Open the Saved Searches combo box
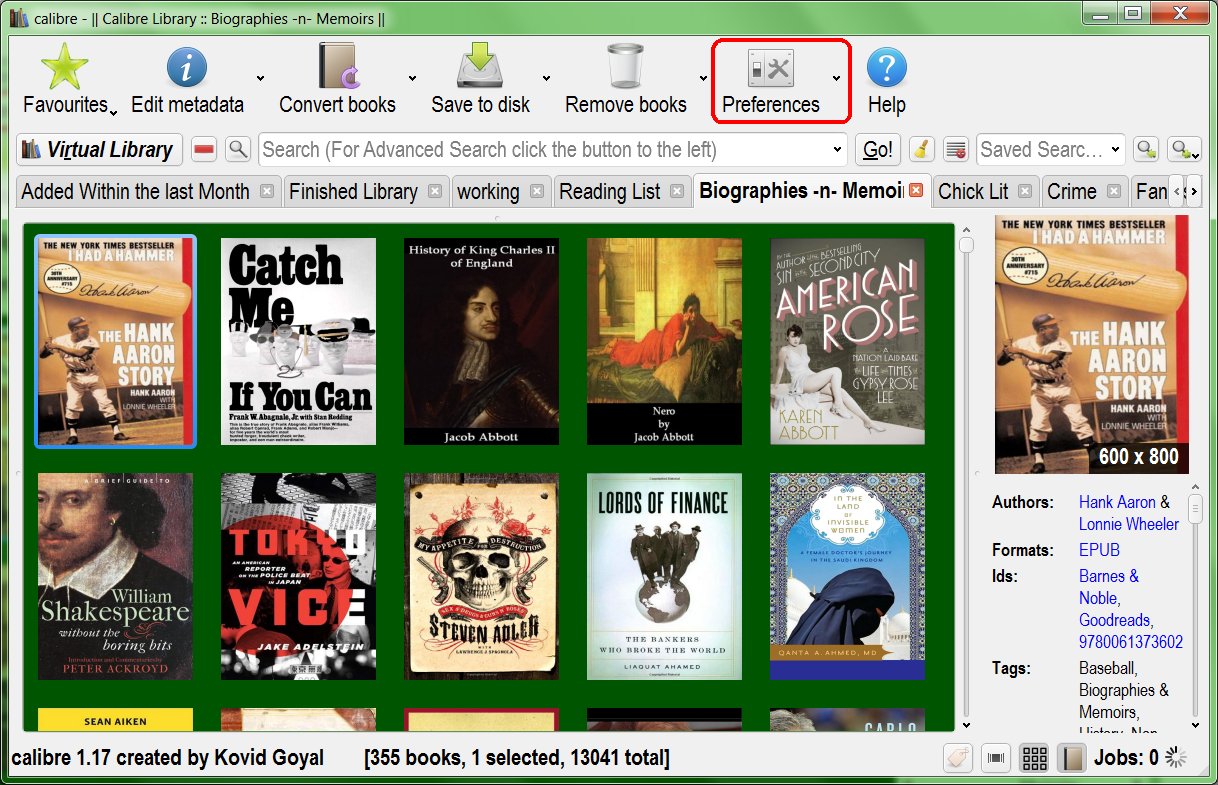 coord(1050,150)
